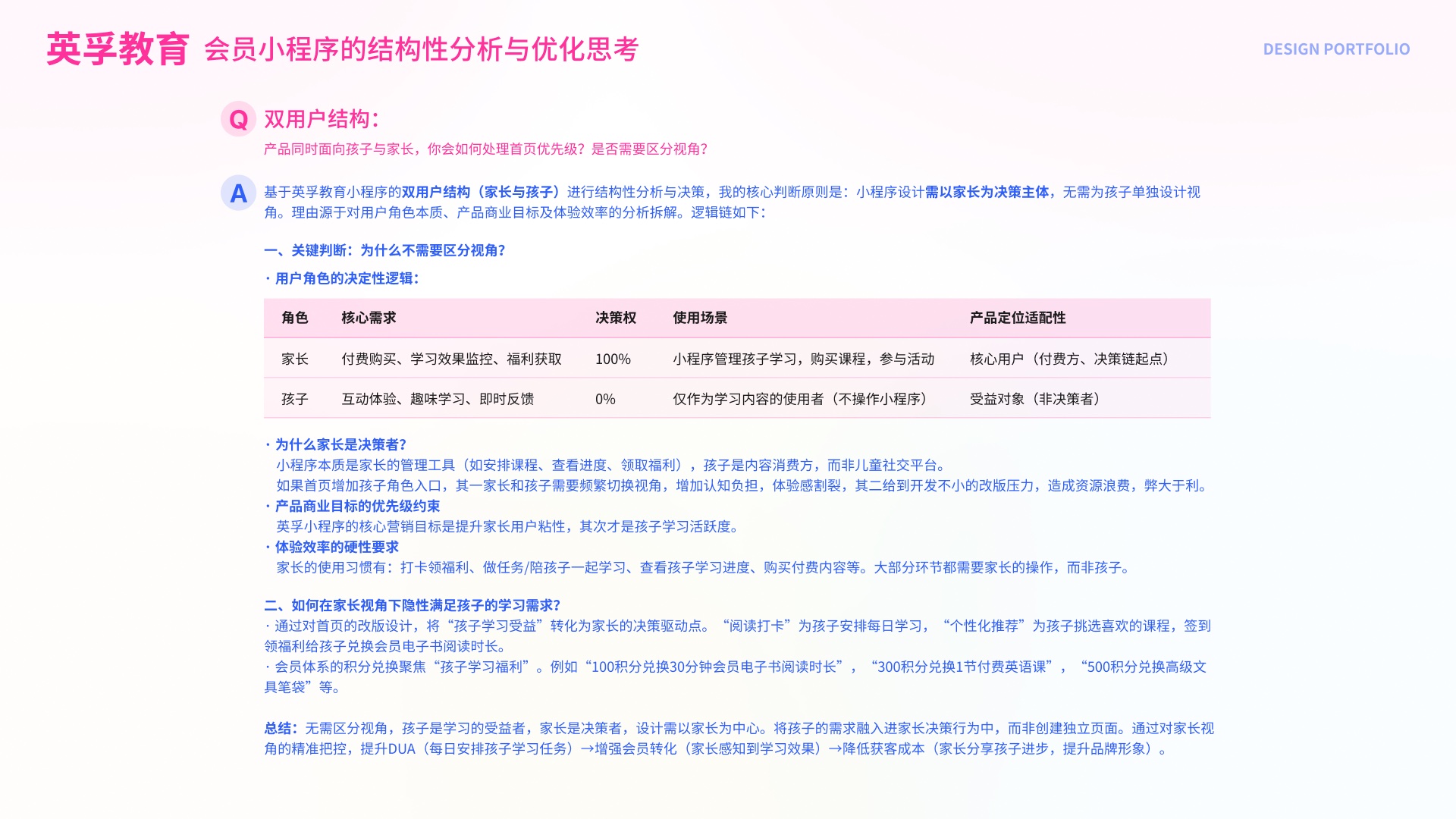Click the bold 总结 label

pos(281,728)
